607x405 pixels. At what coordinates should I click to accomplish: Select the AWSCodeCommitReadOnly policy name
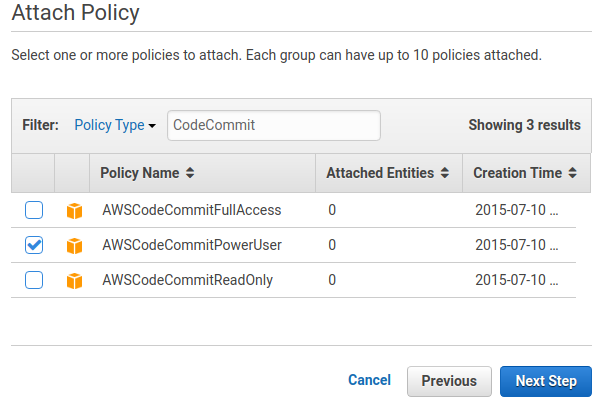tap(187, 280)
